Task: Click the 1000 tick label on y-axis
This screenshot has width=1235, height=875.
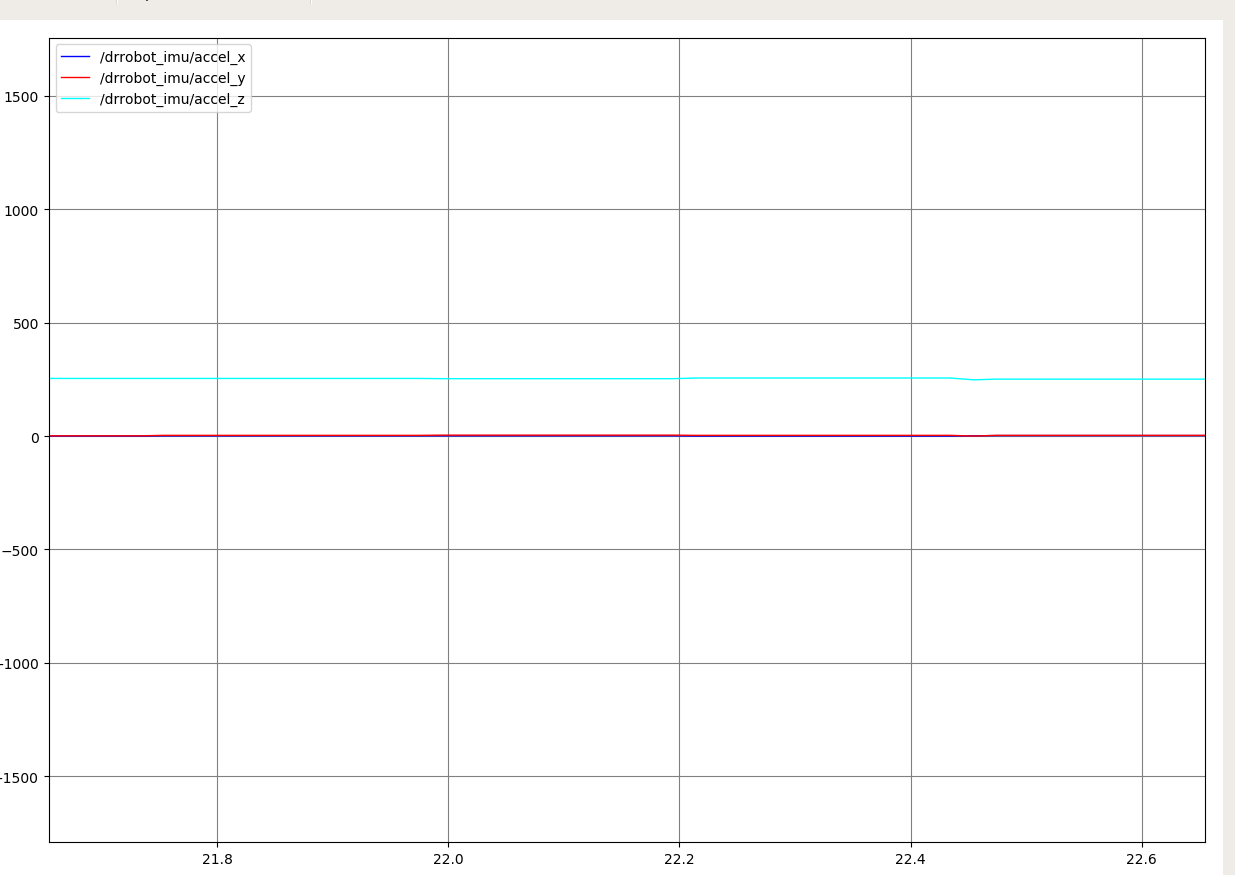Action: pyautogui.click(x=22, y=210)
